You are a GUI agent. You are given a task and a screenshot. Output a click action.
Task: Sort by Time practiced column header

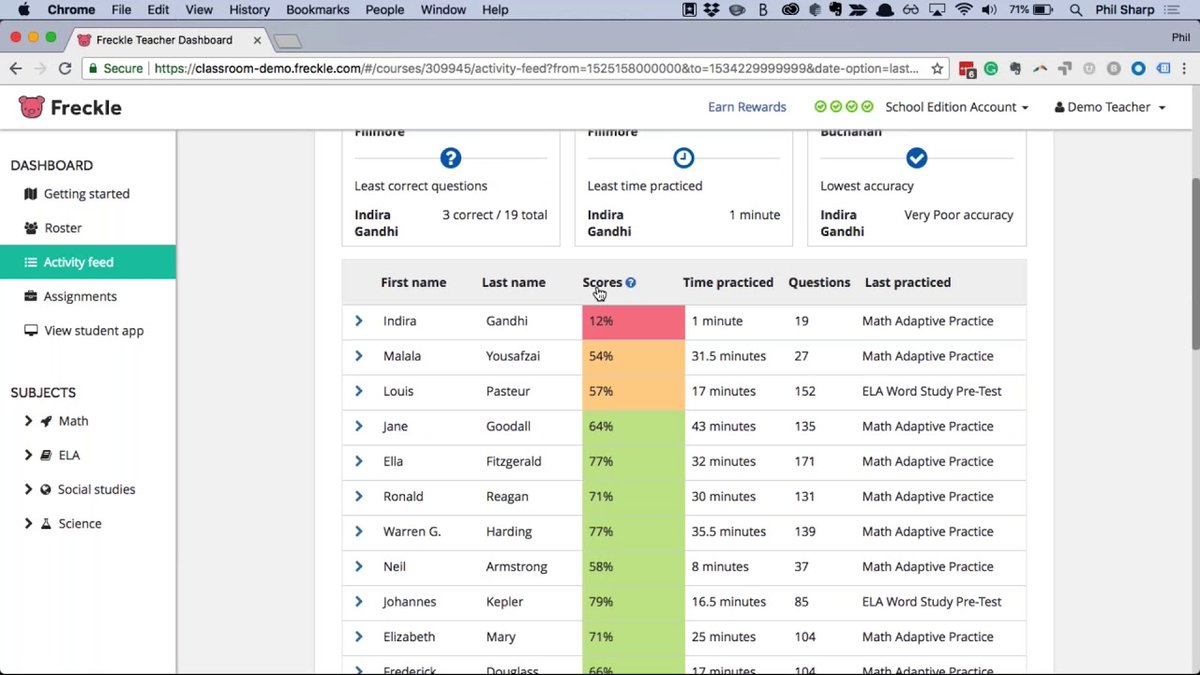728,283
